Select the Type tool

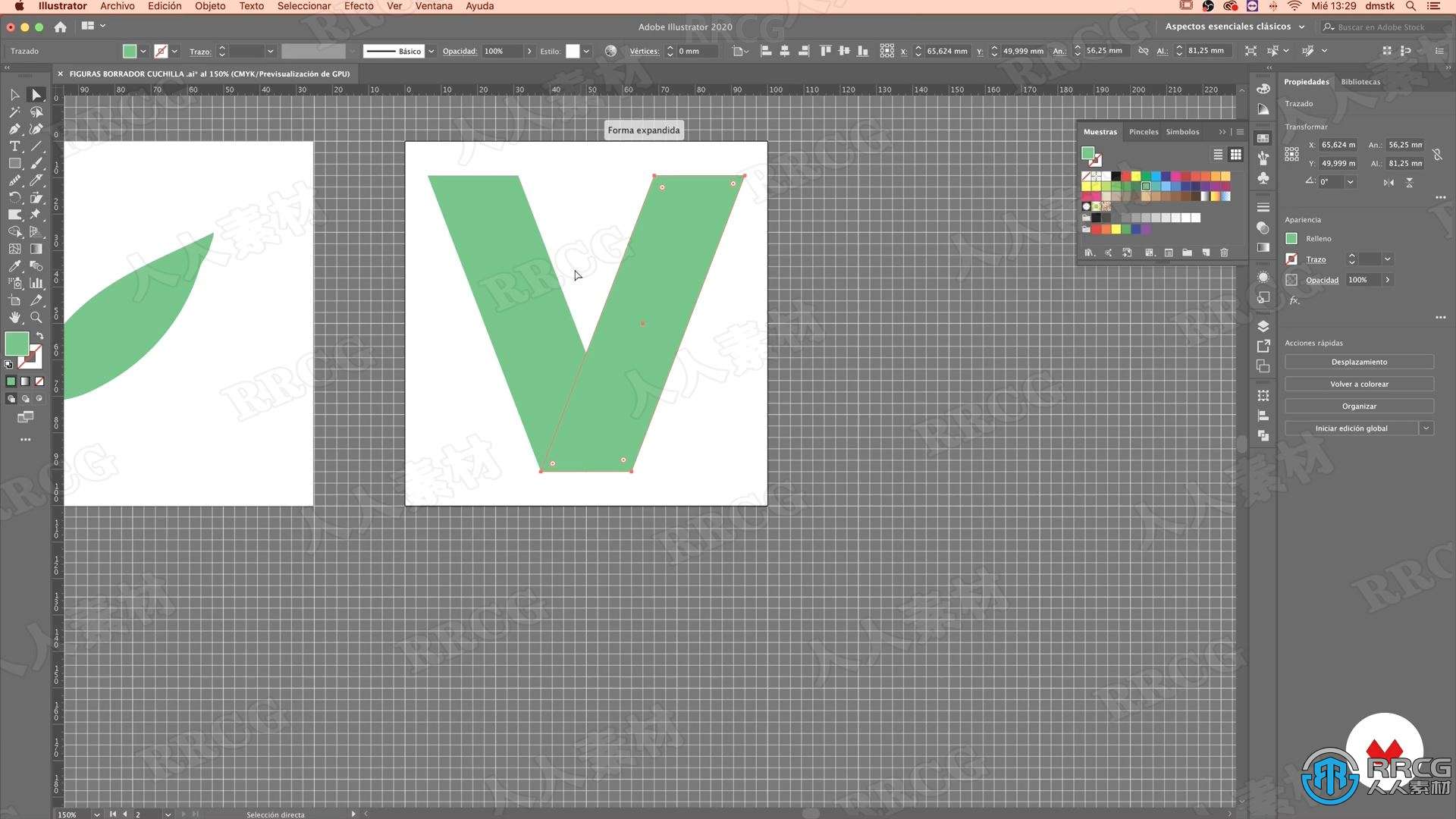[14, 146]
